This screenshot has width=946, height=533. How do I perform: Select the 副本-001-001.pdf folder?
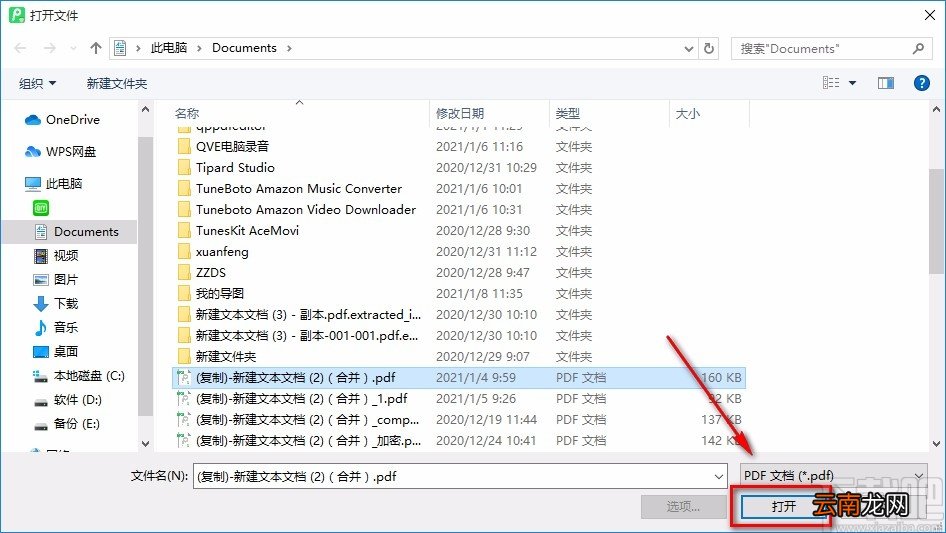pyautogui.click(x=459, y=336)
